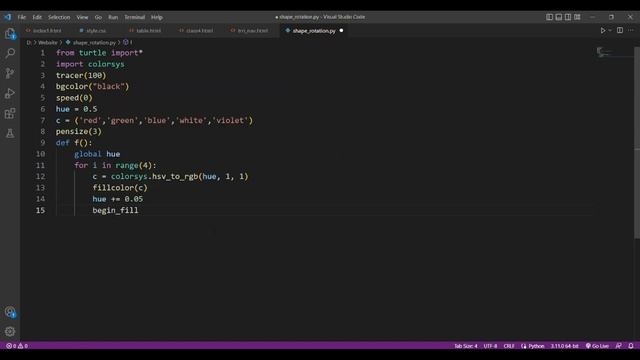Open the Help menu
Image resolution: width=640 pixels, height=360 pixels.
(x=157, y=17)
